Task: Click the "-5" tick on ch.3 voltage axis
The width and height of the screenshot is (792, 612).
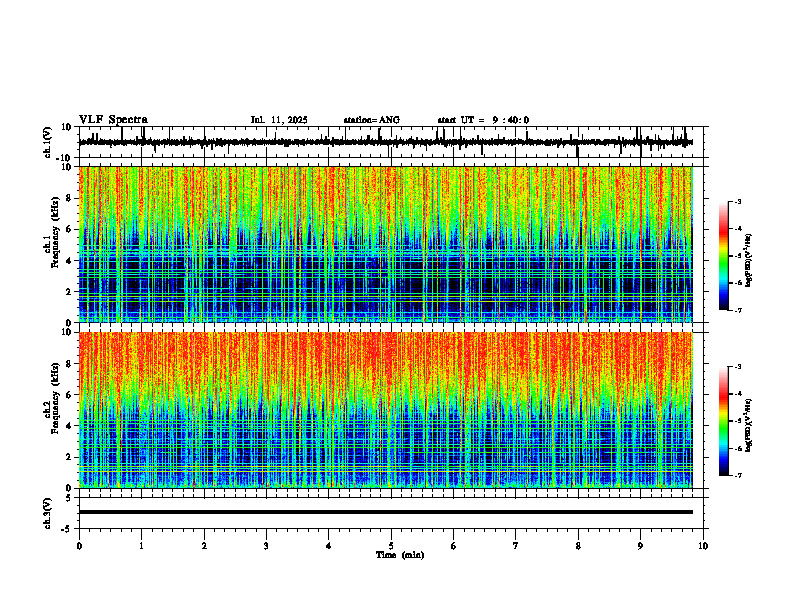Action: (x=67, y=529)
